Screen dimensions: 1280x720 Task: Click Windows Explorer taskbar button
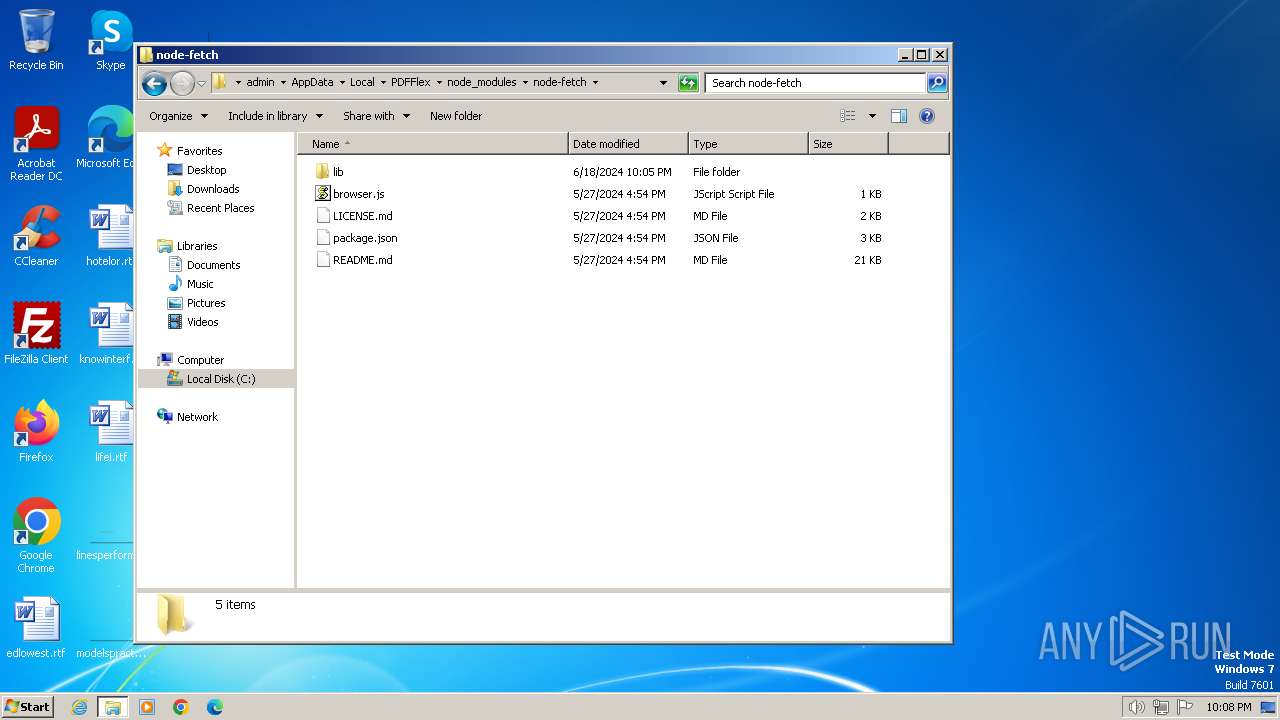pyautogui.click(x=112, y=707)
